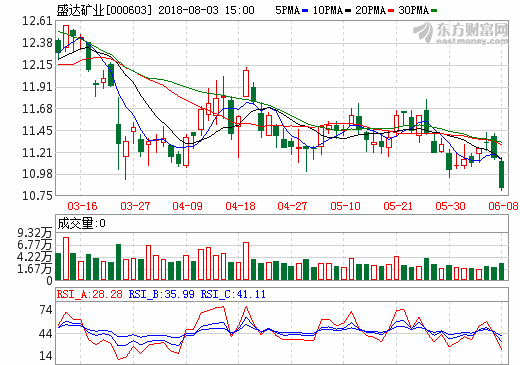Click the volume axis label 9.32万
This screenshot has width=520, height=365.
35,233
